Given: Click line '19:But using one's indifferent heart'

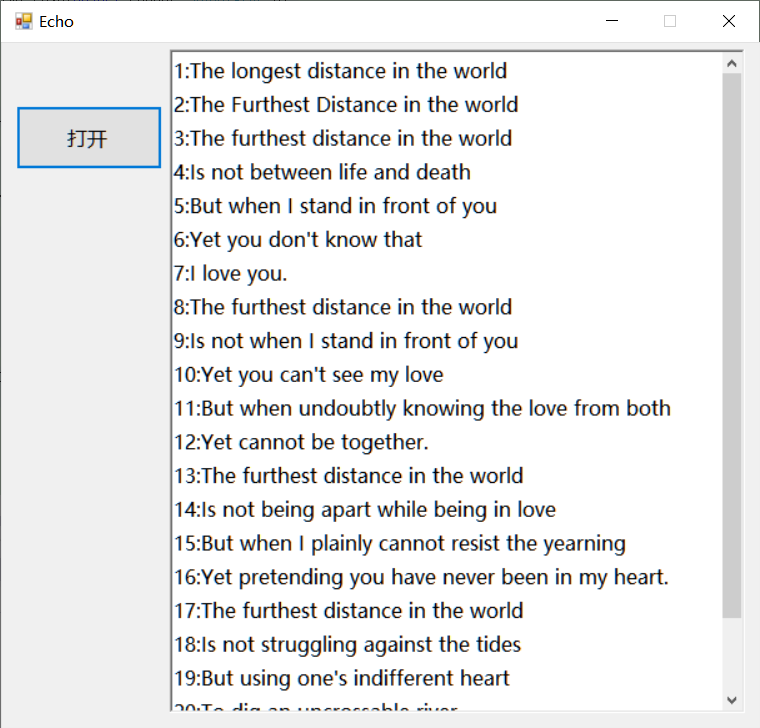Looking at the screenshot, I should coord(342,678).
